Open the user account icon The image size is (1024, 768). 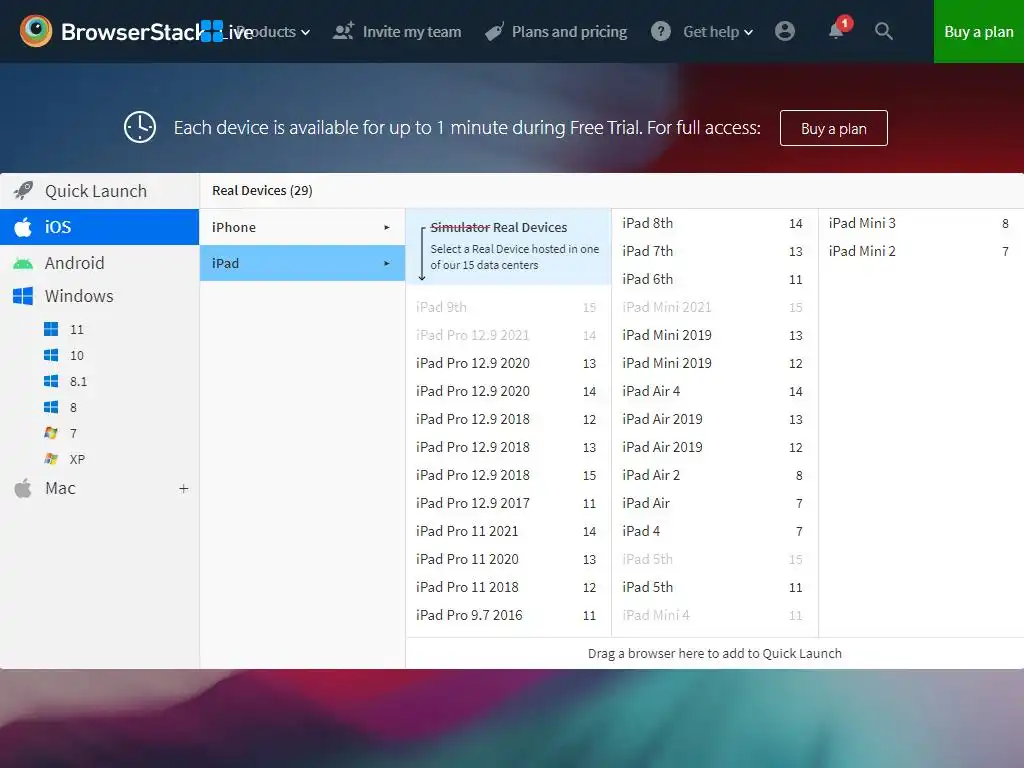tap(784, 31)
